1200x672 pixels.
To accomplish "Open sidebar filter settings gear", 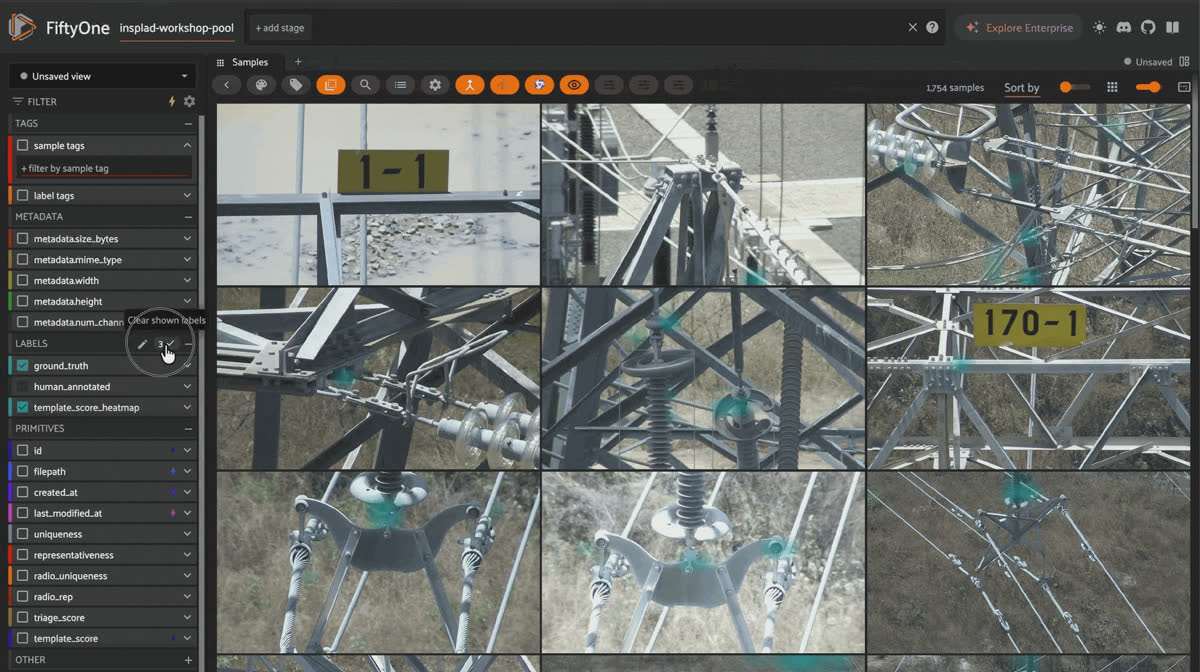I will tap(189, 101).
